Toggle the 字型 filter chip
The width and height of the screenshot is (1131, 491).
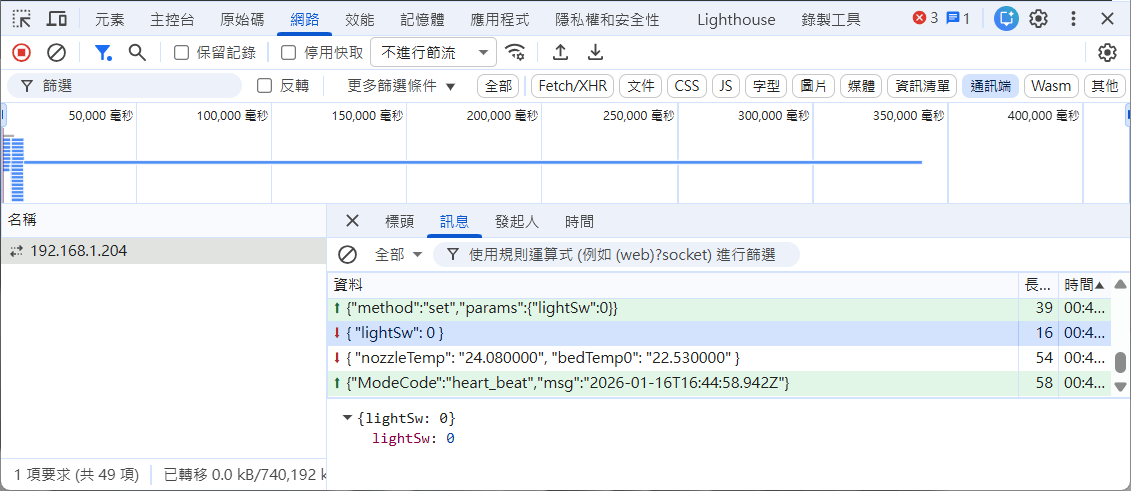pyautogui.click(x=765, y=86)
